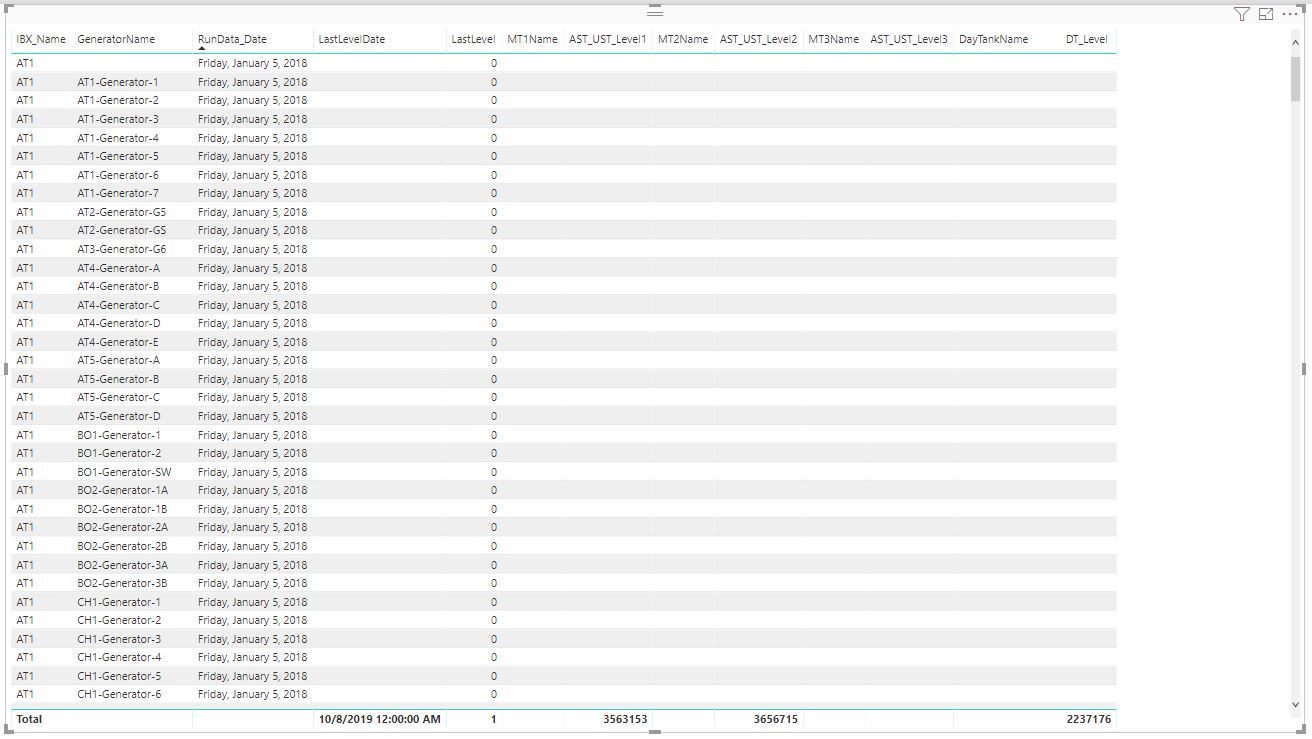Select AT4-Generator-B cell

tap(118, 286)
